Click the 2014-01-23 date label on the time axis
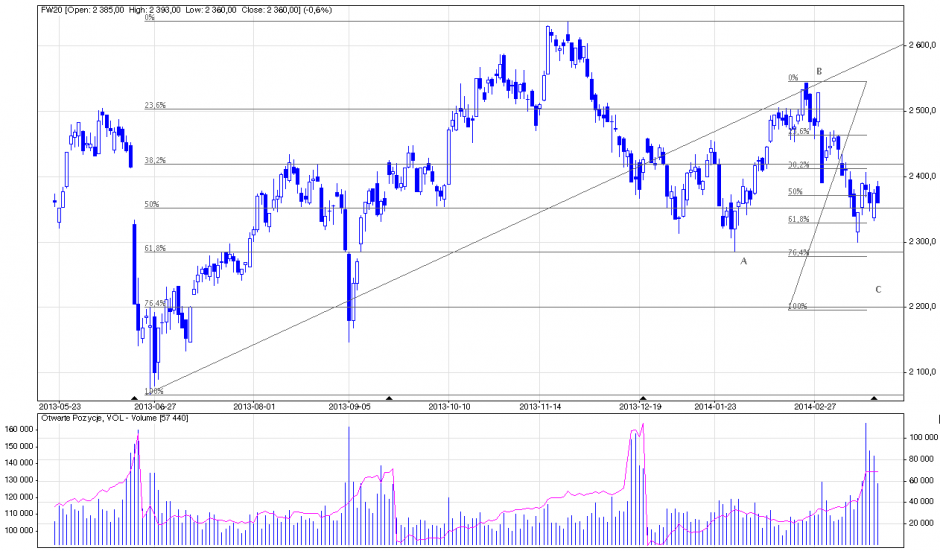The width and height of the screenshot is (940, 551). pyautogui.click(x=714, y=407)
